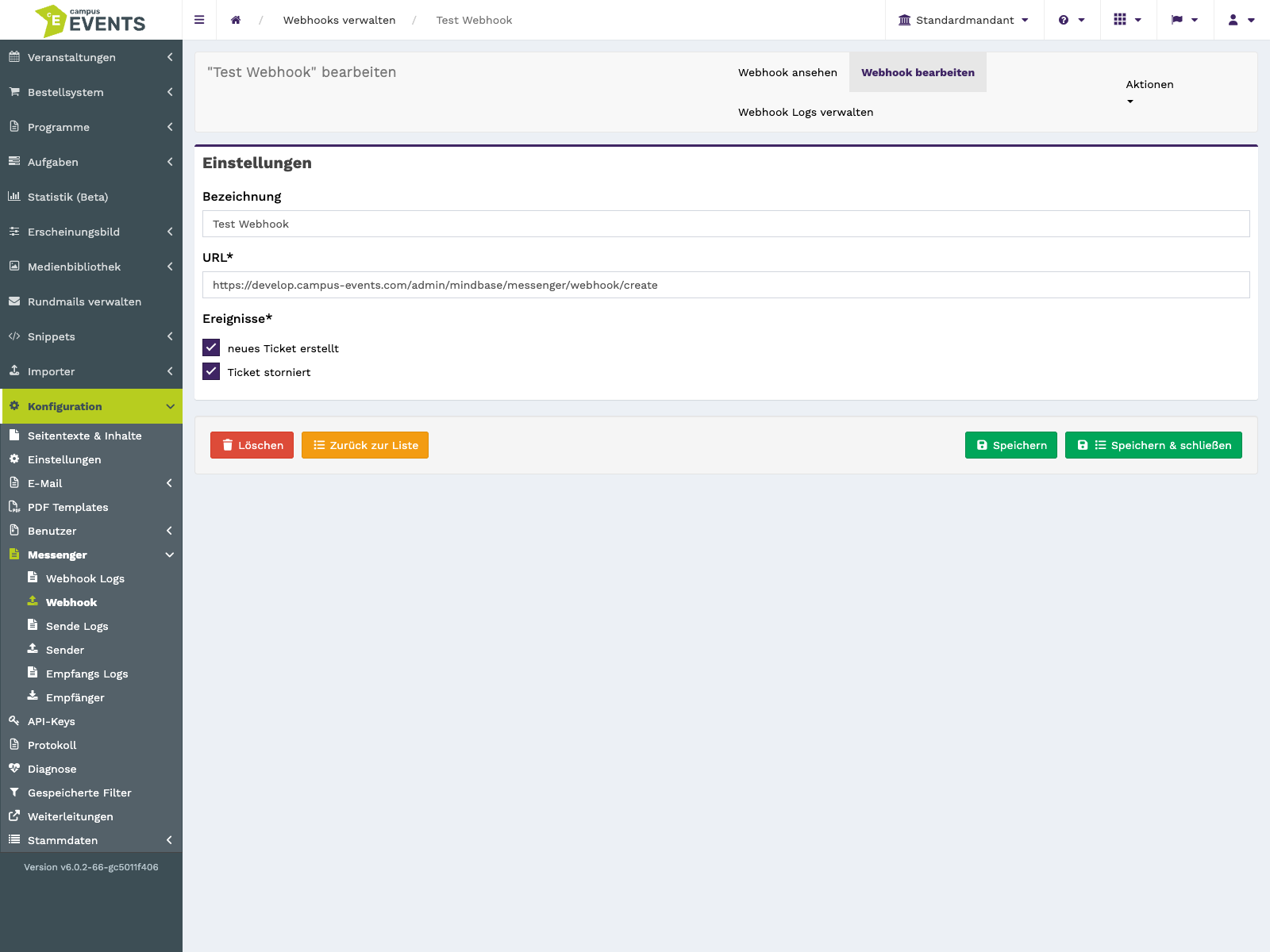Open Empfänger in the sidebar

coord(75,697)
